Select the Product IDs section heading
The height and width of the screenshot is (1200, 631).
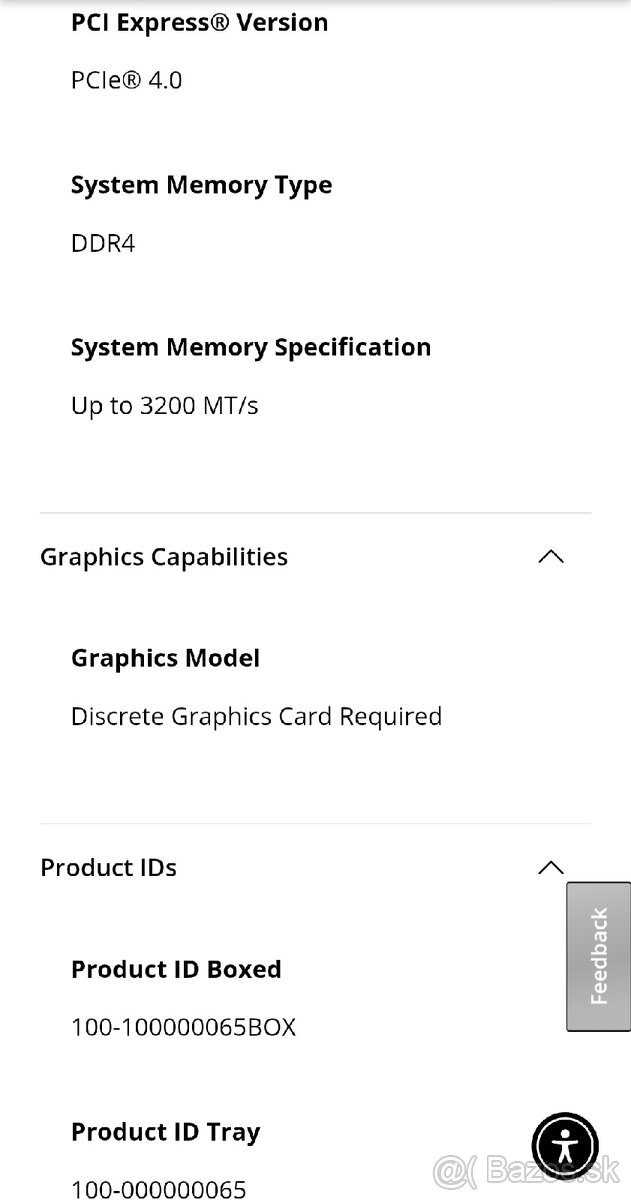pyautogui.click(x=108, y=868)
